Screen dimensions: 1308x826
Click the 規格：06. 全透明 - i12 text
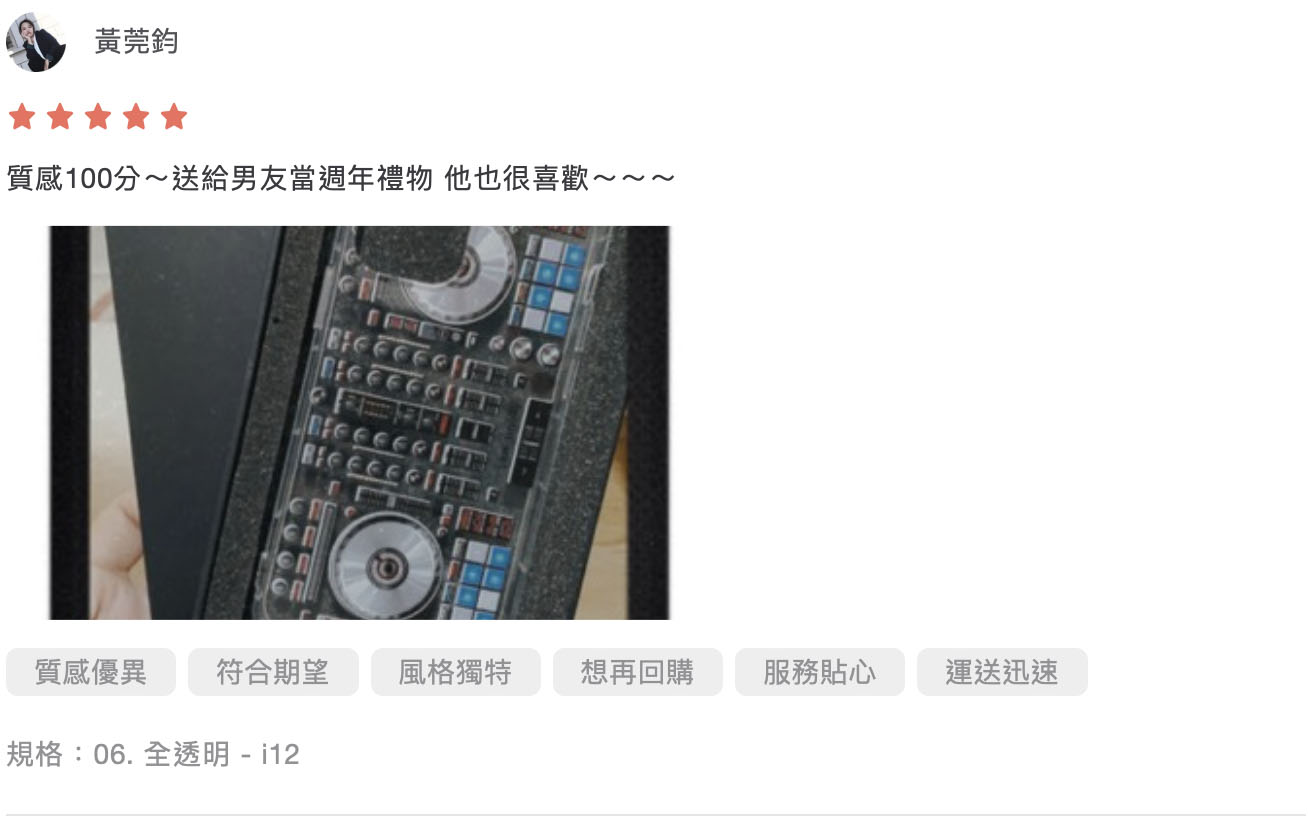pos(153,754)
